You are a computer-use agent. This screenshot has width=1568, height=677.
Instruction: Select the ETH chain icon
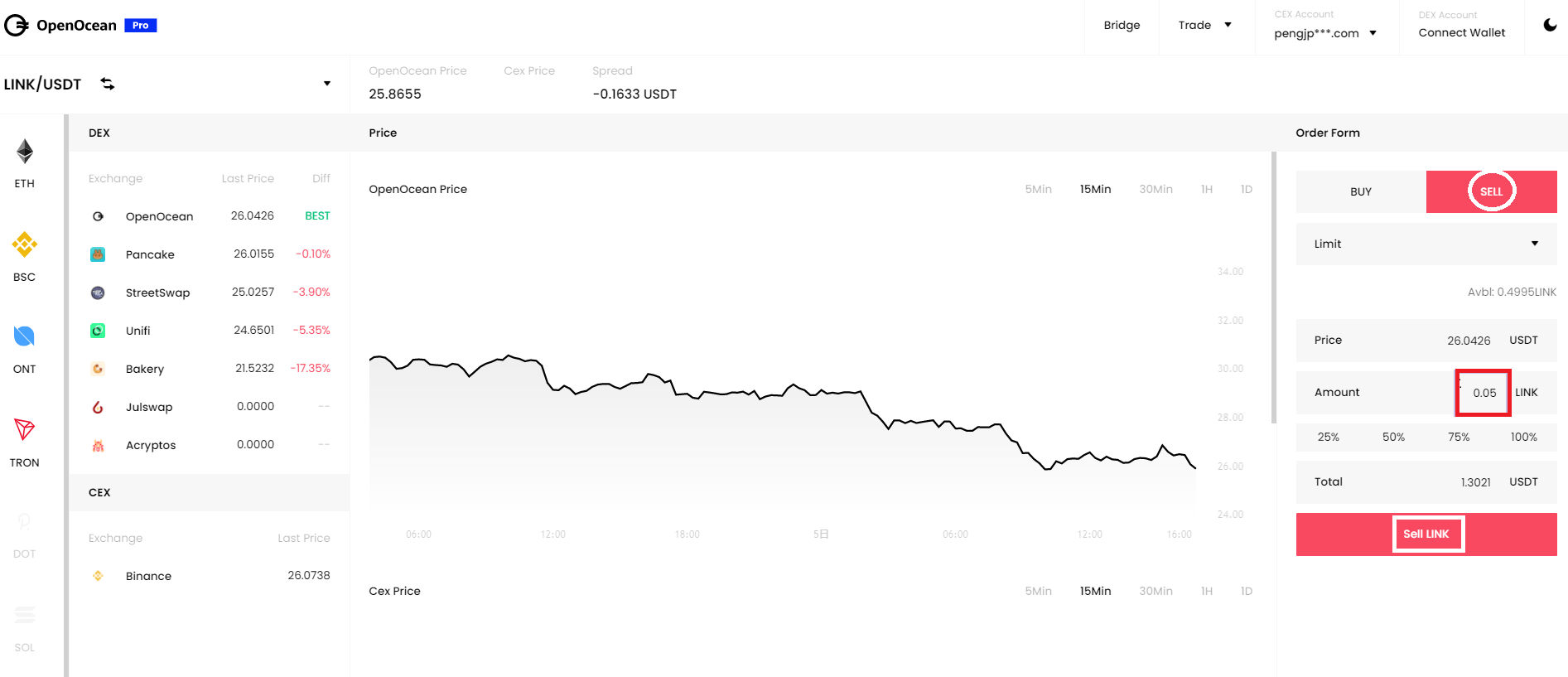[x=25, y=152]
